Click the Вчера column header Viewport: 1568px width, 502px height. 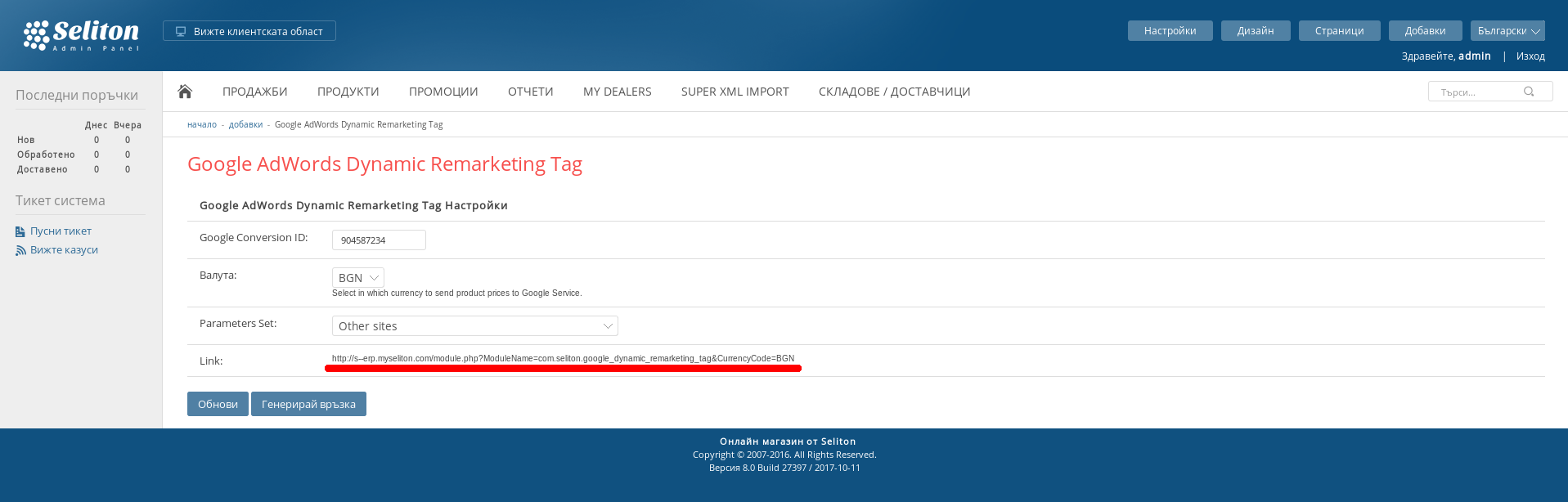coord(128,125)
